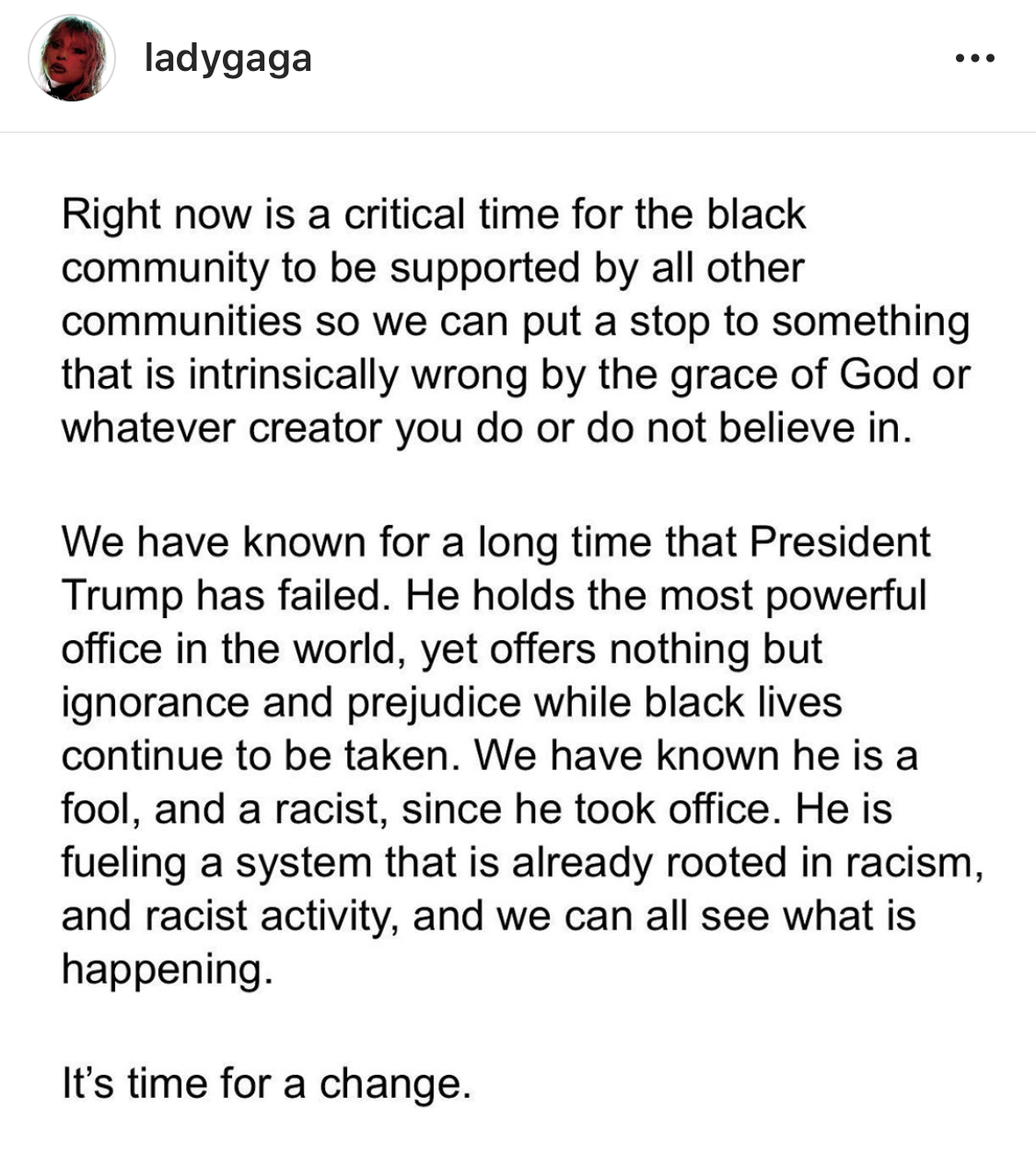Viewport: 1036px width, 1167px height.
Task: Click the word 'God' in the first paragraph
Action: tap(879, 375)
